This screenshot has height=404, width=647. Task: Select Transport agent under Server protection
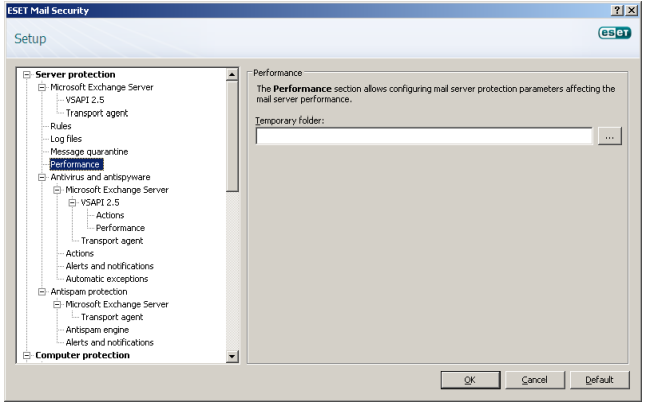[x=97, y=113]
